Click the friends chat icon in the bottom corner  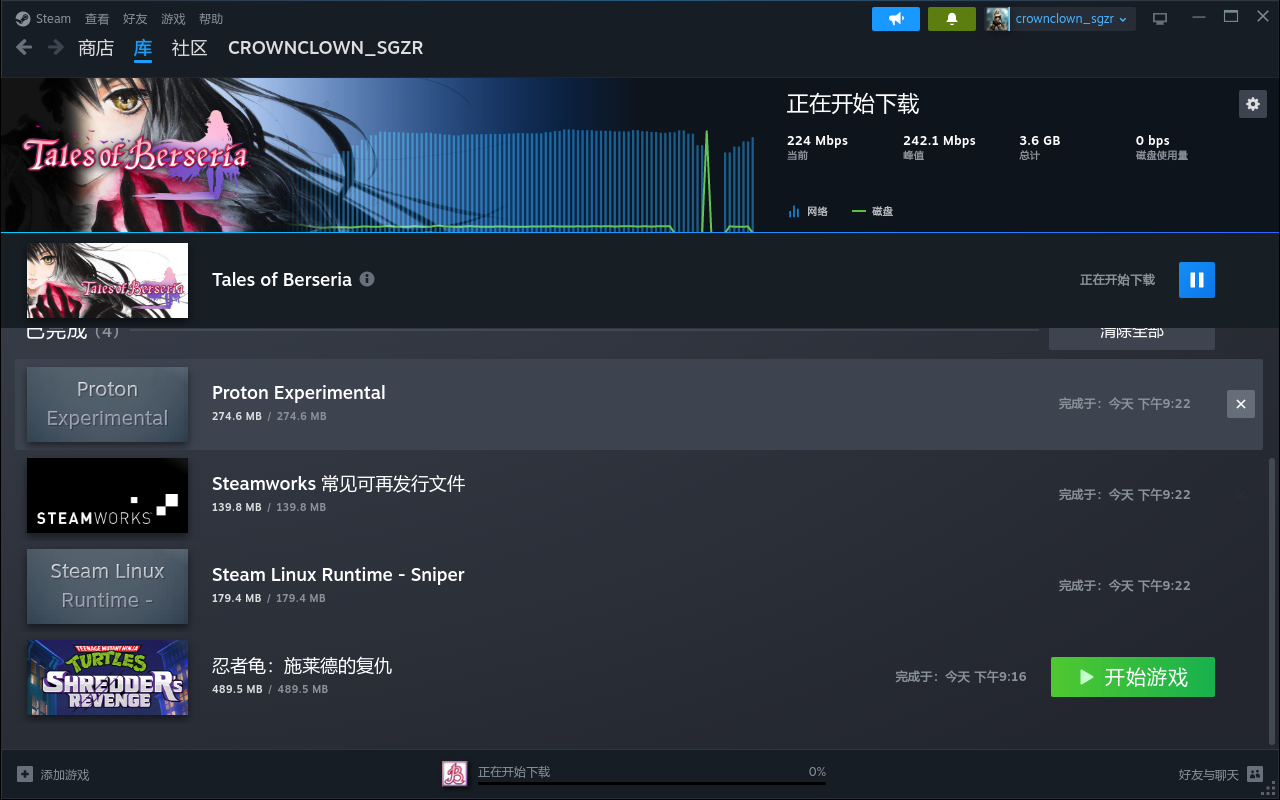pos(1255,774)
